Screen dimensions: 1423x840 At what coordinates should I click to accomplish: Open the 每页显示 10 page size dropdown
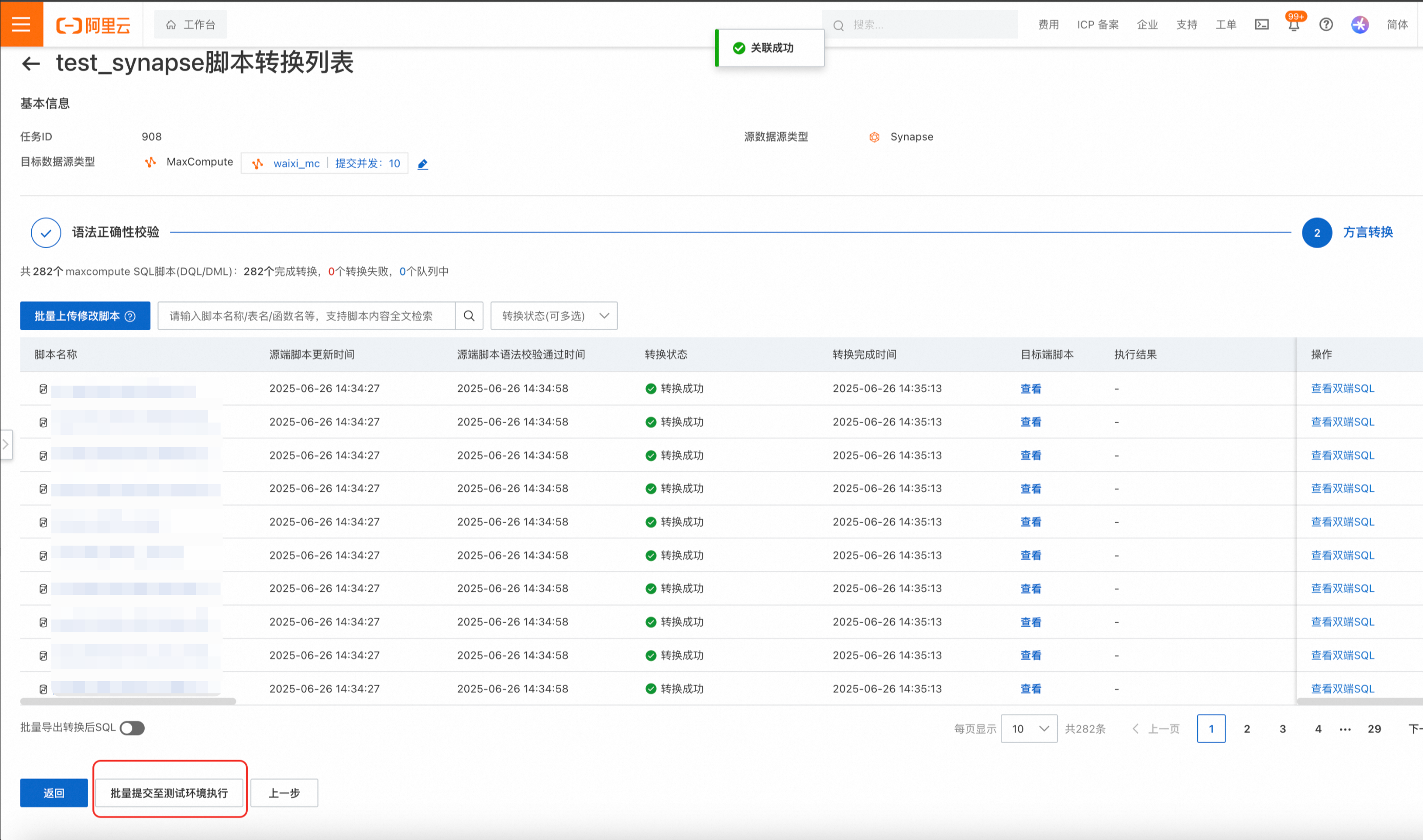coord(1029,729)
